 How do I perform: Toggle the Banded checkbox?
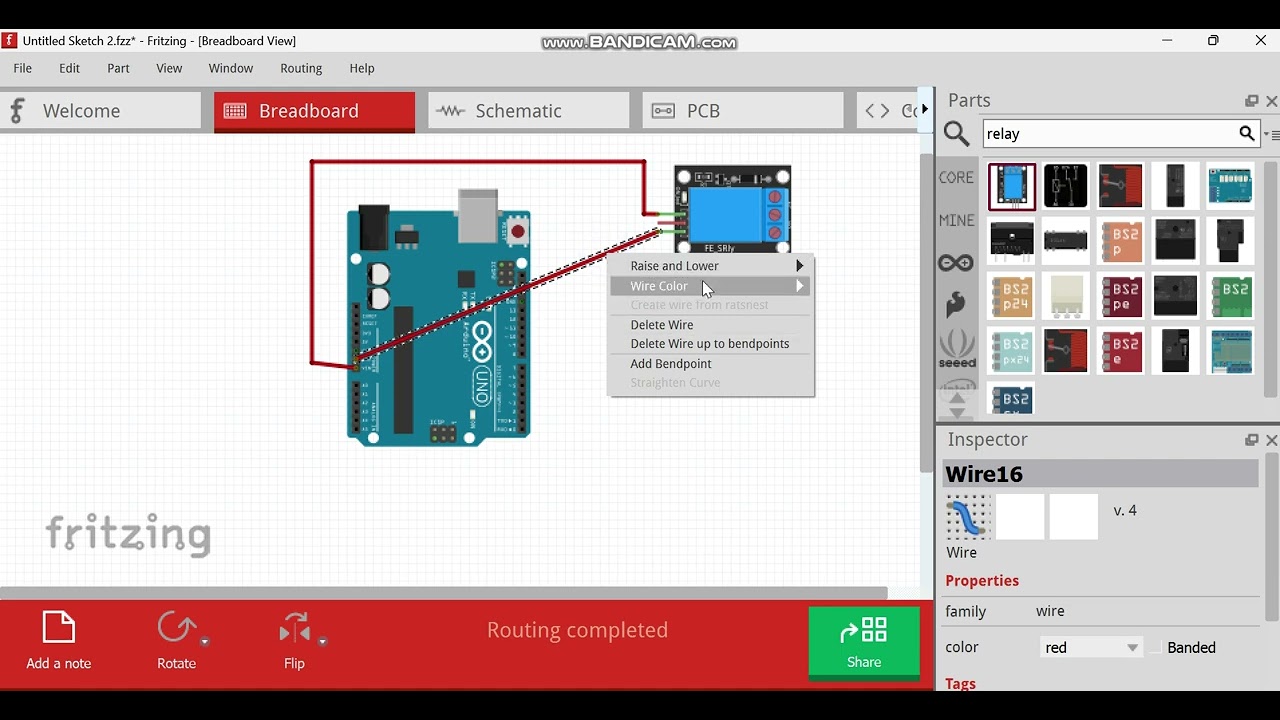pos(1157,648)
